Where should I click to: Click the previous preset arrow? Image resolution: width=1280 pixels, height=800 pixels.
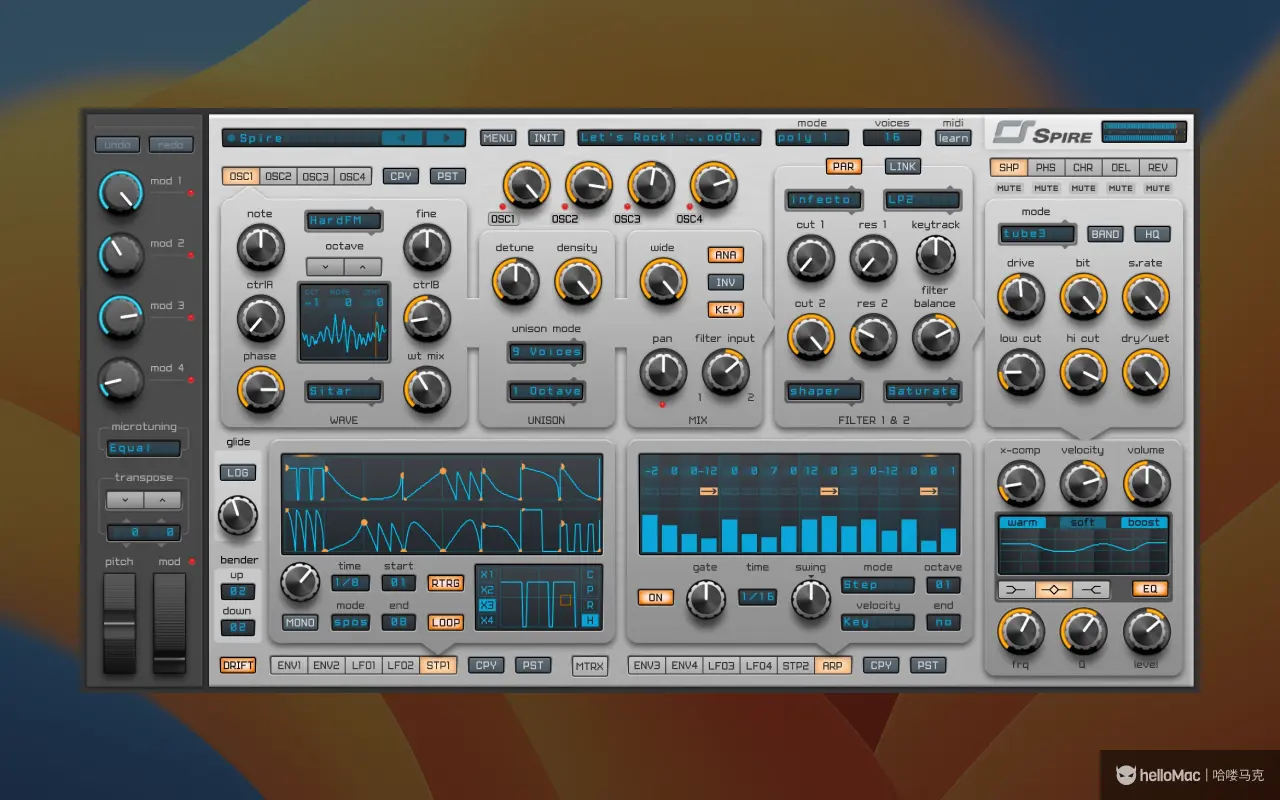(x=404, y=137)
